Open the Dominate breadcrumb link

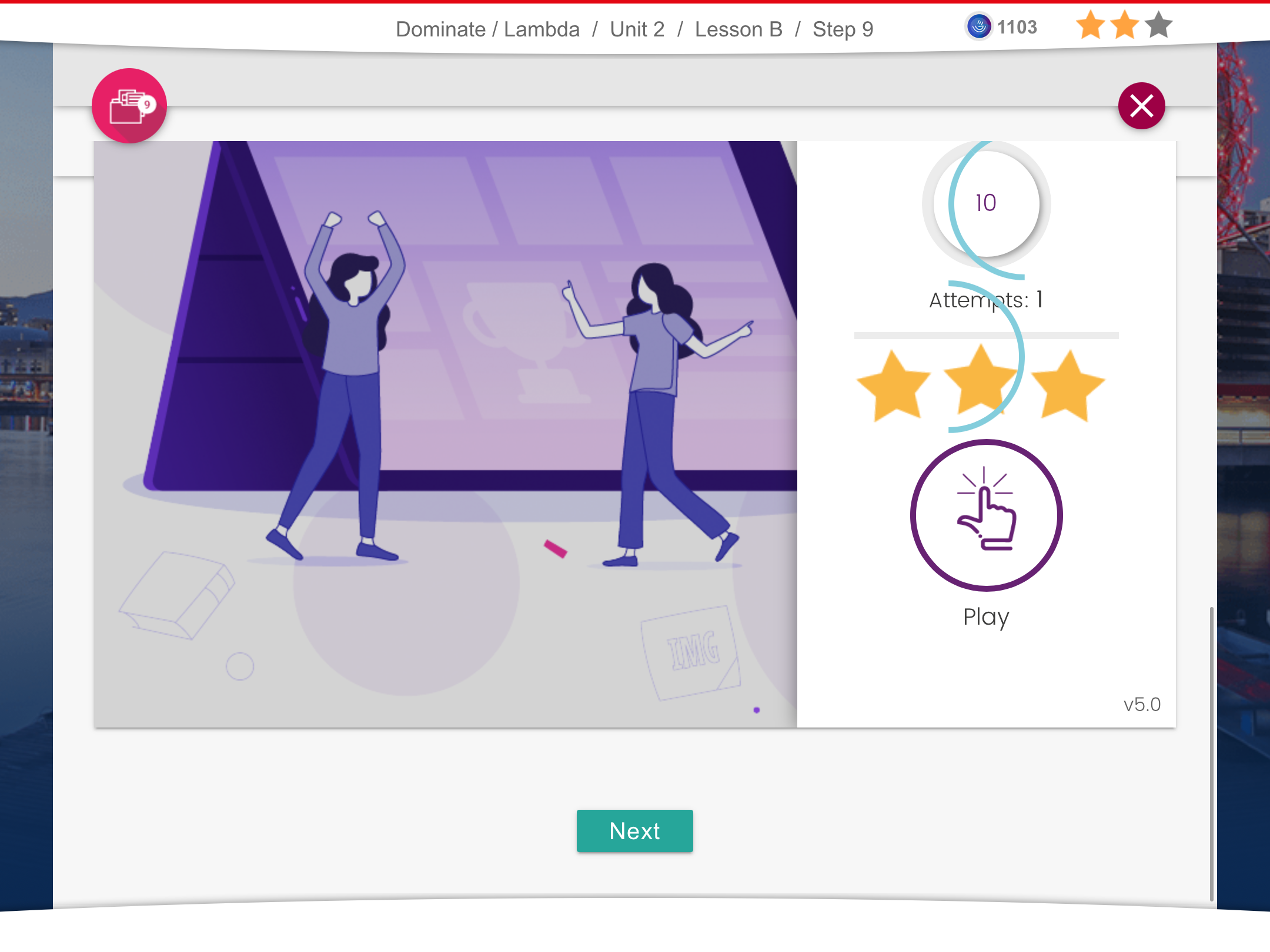[440, 29]
